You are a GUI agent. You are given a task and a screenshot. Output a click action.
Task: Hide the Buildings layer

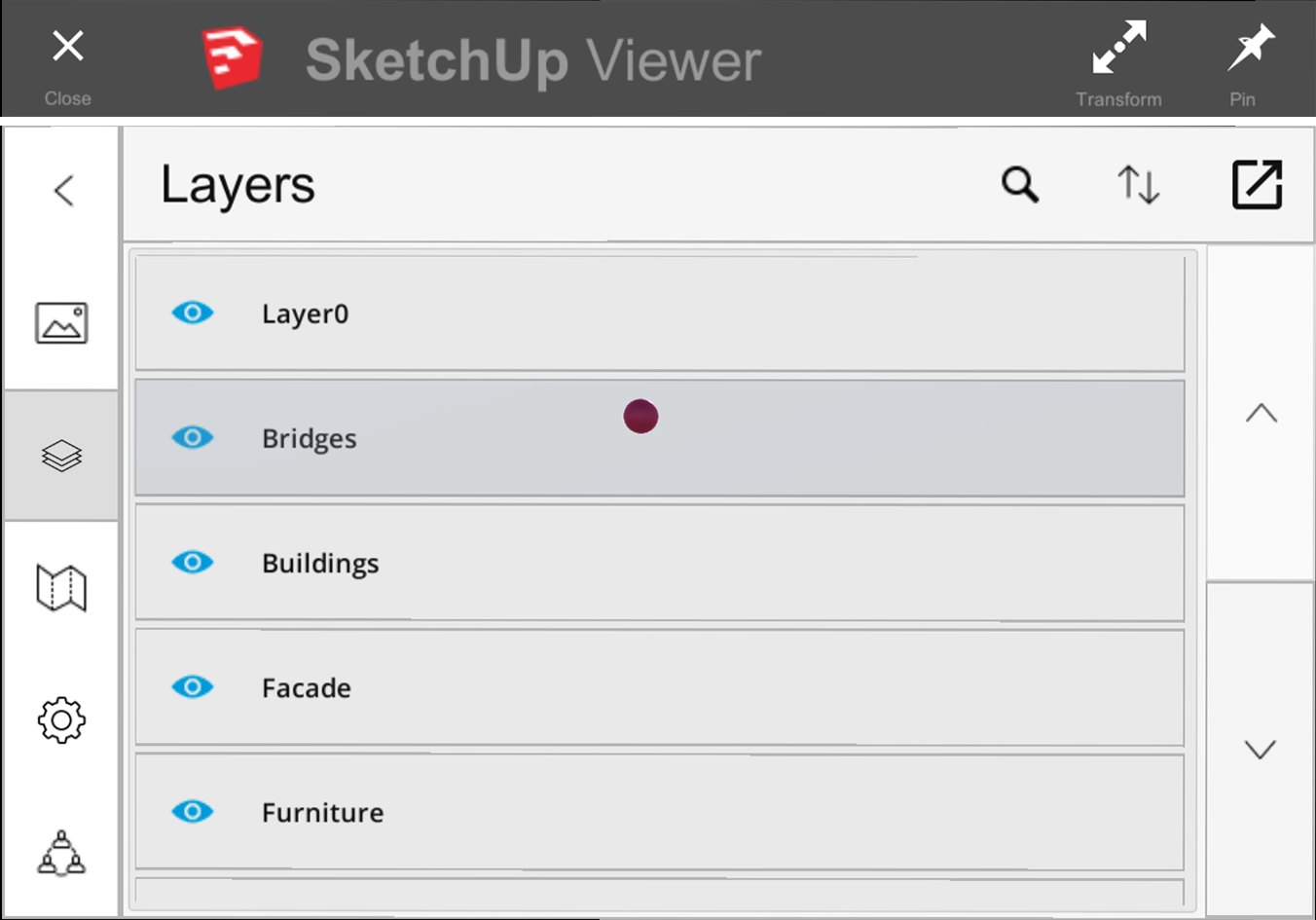tap(193, 562)
